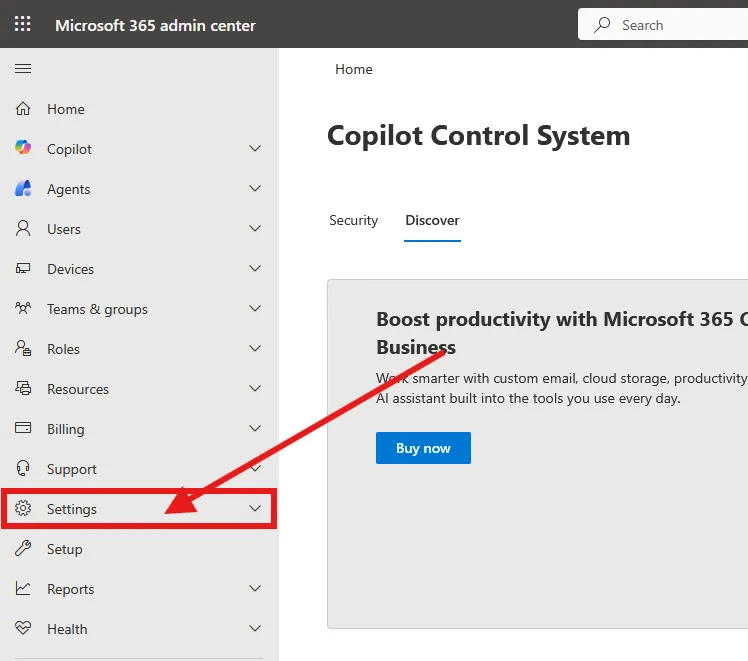The image size is (748, 661).
Task: Expand the Devices menu chevron
Action: click(255, 269)
